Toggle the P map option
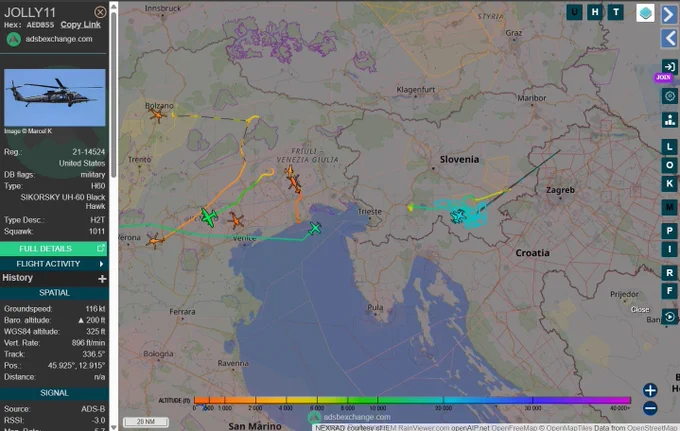This screenshot has height=431, width=680. point(670,231)
